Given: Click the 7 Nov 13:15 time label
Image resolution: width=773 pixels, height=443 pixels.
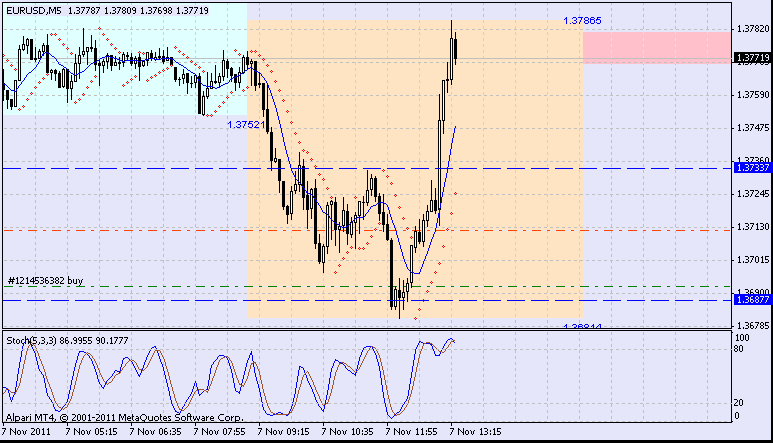Looking at the screenshot, I should [475, 432].
